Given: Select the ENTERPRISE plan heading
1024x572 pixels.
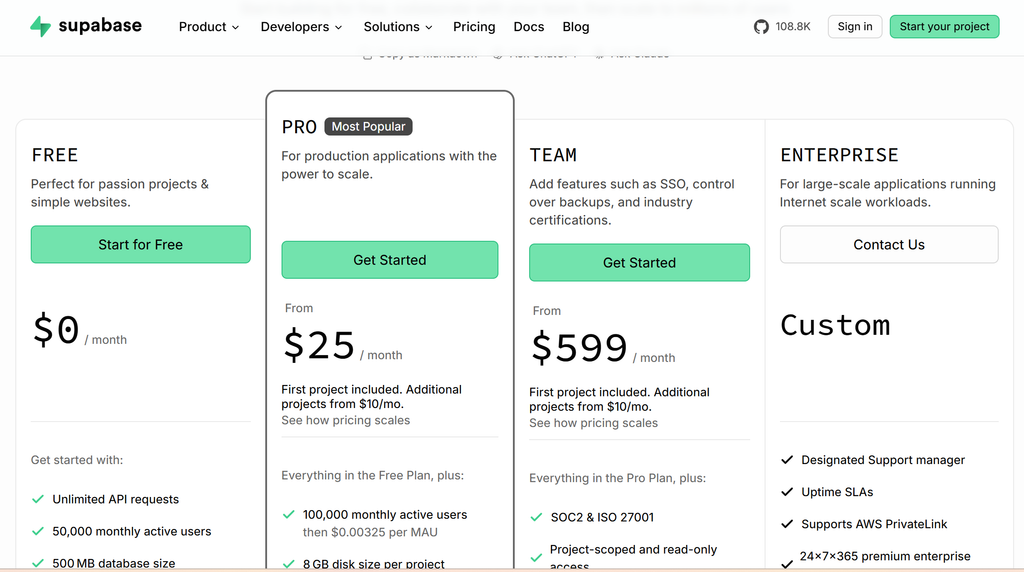Looking at the screenshot, I should pos(839,155).
